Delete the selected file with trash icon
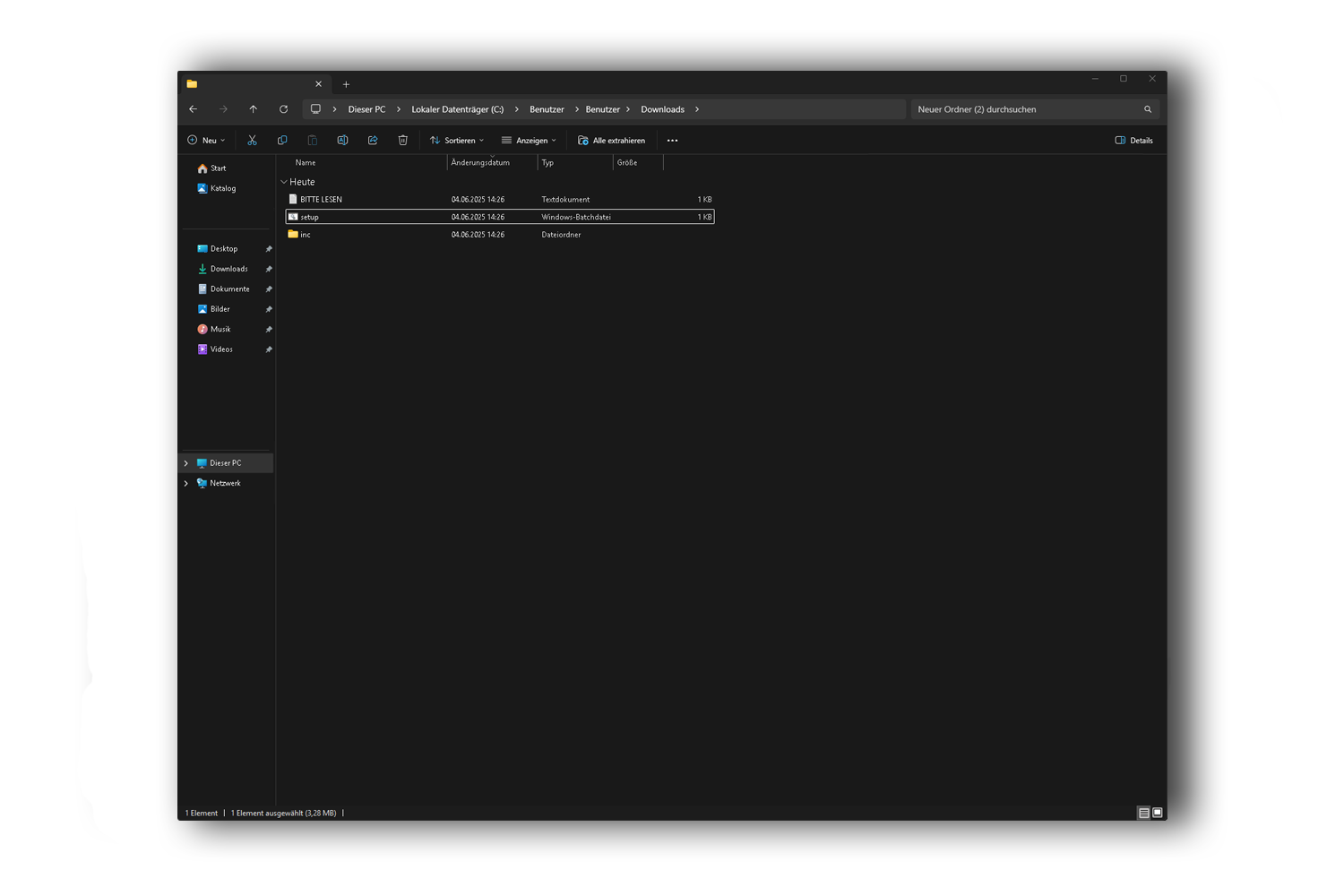The width and height of the screenshot is (1344, 896). pos(403,140)
